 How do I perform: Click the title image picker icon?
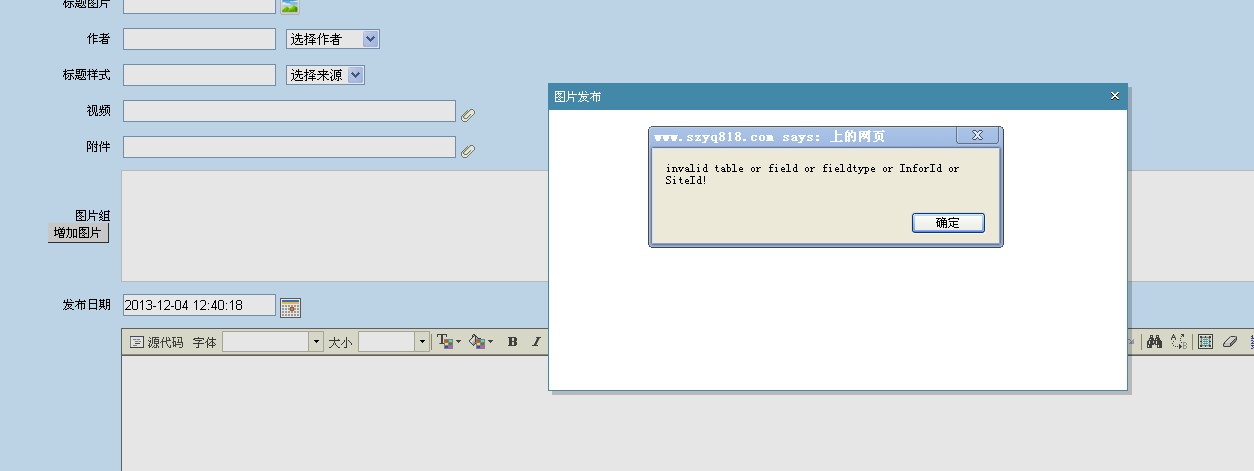(290, 6)
